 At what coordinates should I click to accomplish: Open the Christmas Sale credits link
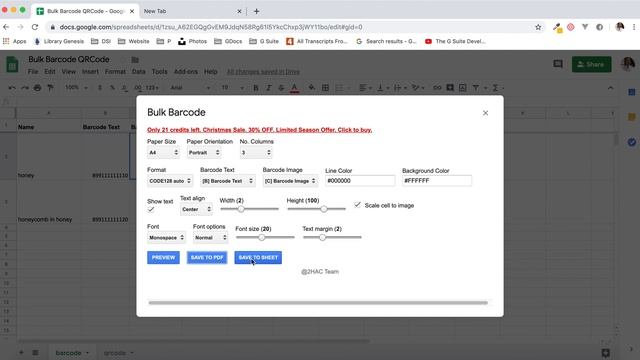260,130
